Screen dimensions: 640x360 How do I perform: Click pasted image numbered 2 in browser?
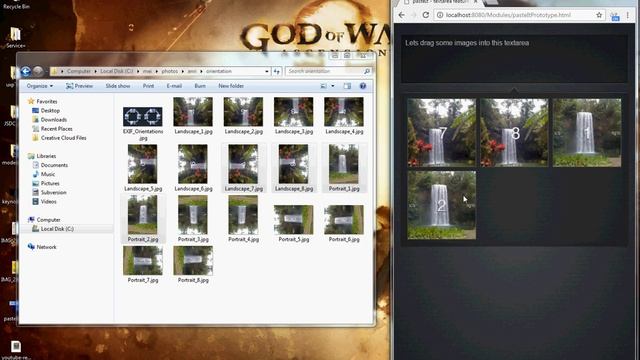point(441,205)
